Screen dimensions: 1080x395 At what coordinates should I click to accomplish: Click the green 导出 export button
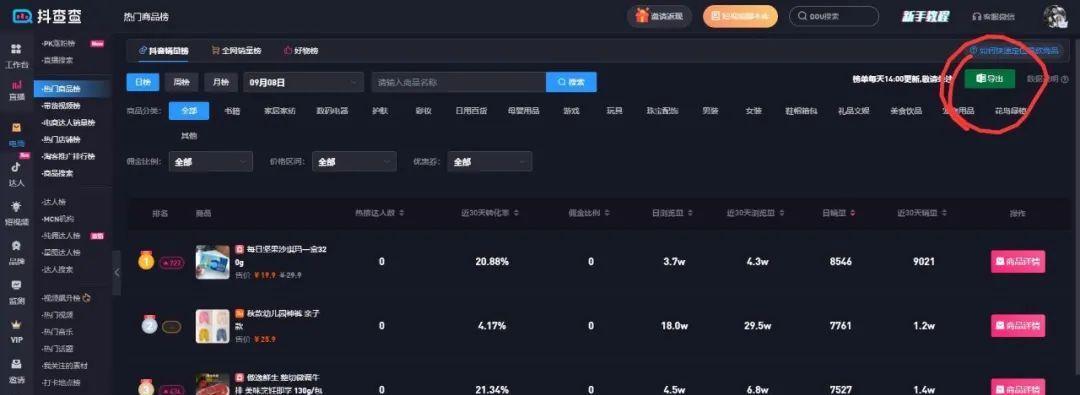tap(989, 79)
